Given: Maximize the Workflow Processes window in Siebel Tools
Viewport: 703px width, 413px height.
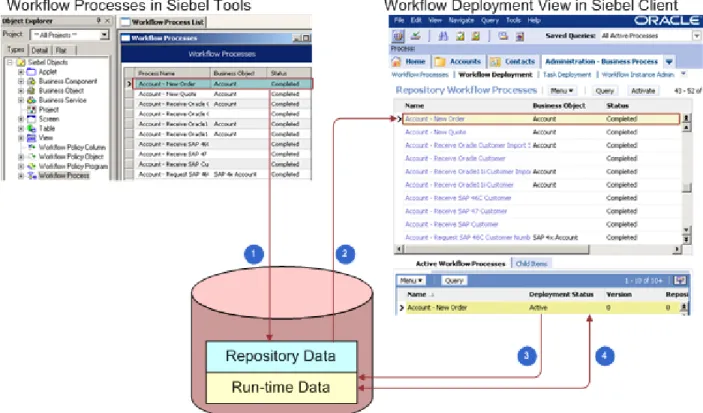Looking at the screenshot, I should (x=306, y=38).
